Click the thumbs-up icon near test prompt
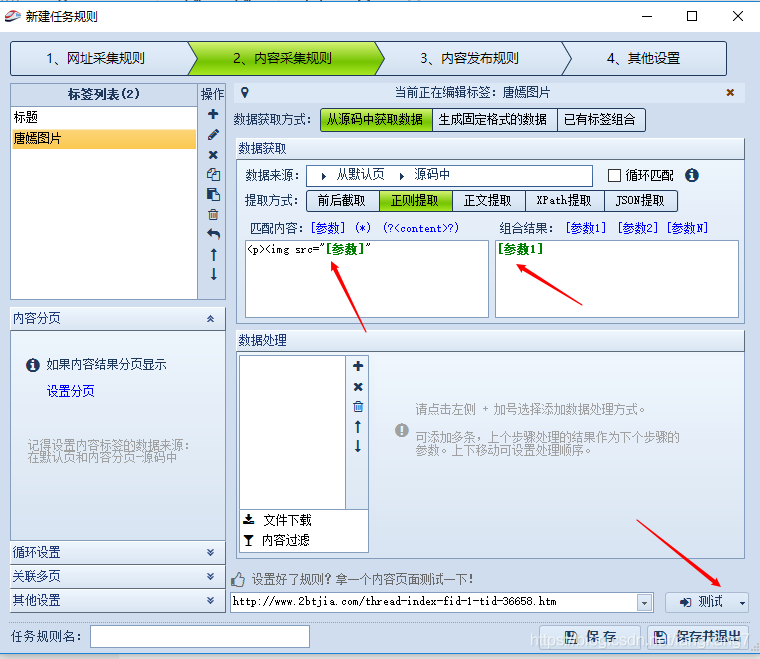760x659 pixels. [x=238, y=579]
